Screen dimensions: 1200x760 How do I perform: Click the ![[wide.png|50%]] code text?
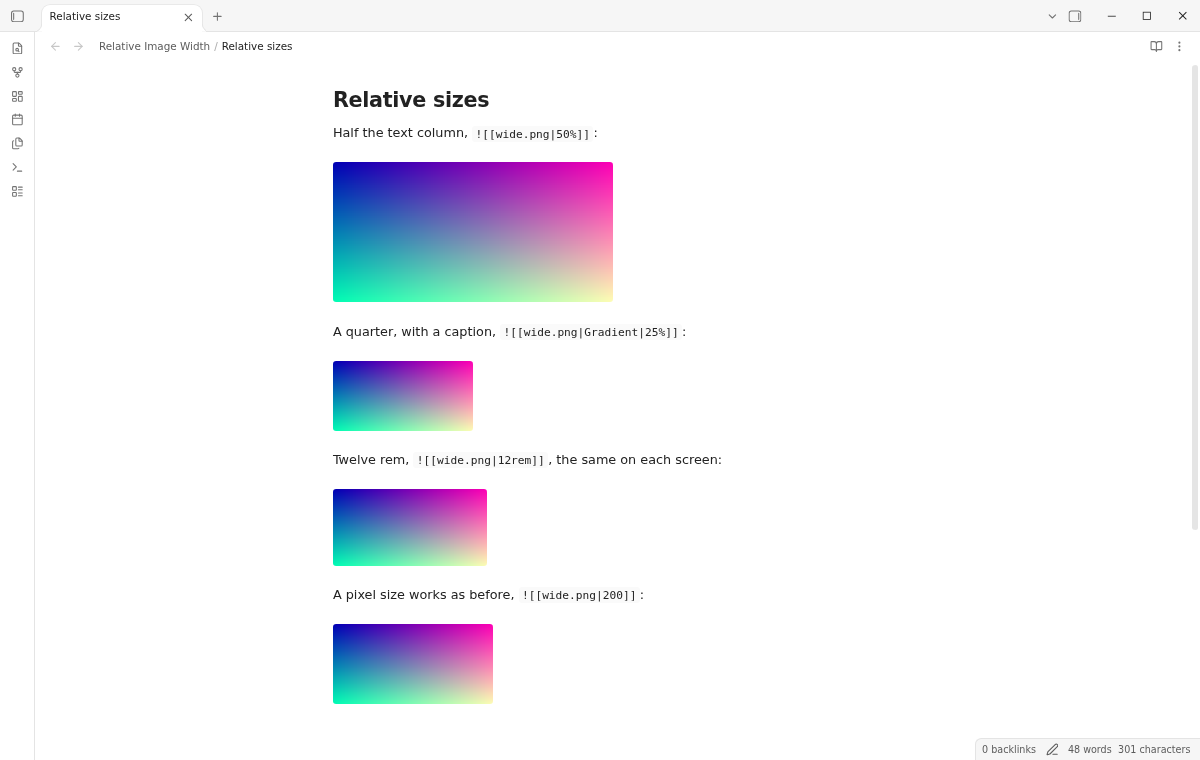[532, 134]
